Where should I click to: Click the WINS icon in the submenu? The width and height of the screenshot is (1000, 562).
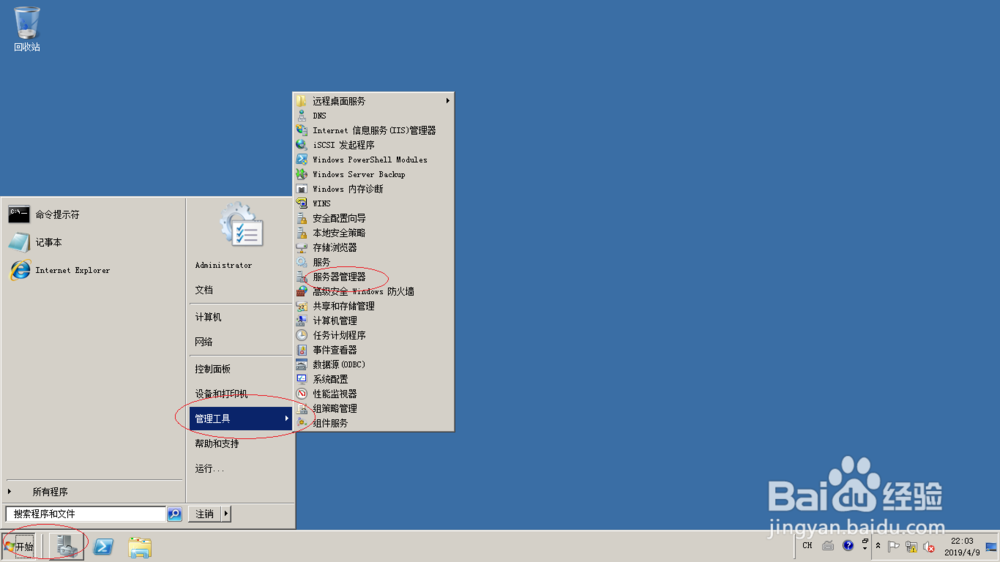[302, 203]
